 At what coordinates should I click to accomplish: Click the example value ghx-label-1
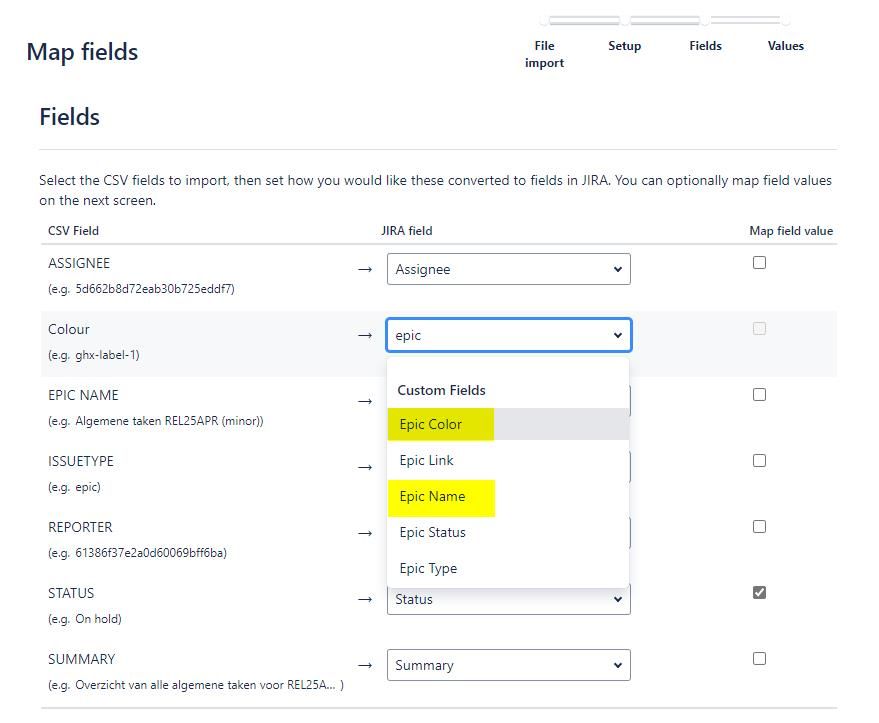pos(106,355)
